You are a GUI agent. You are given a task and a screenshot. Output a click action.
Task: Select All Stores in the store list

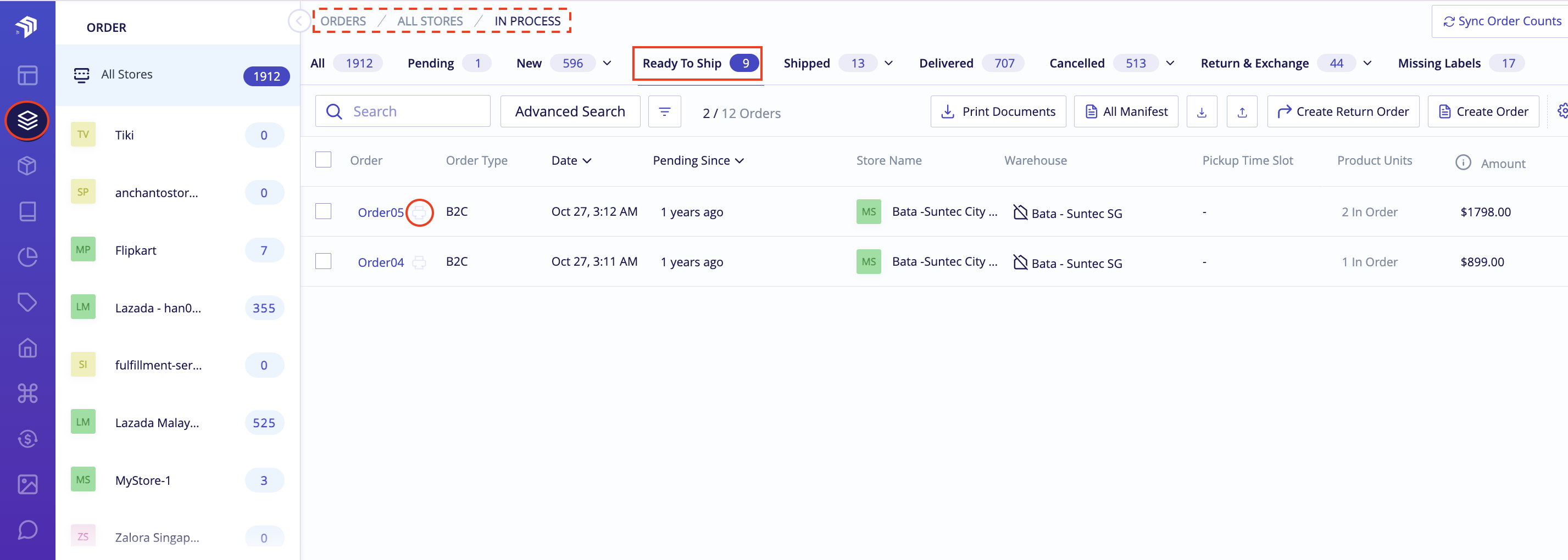pos(178,75)
